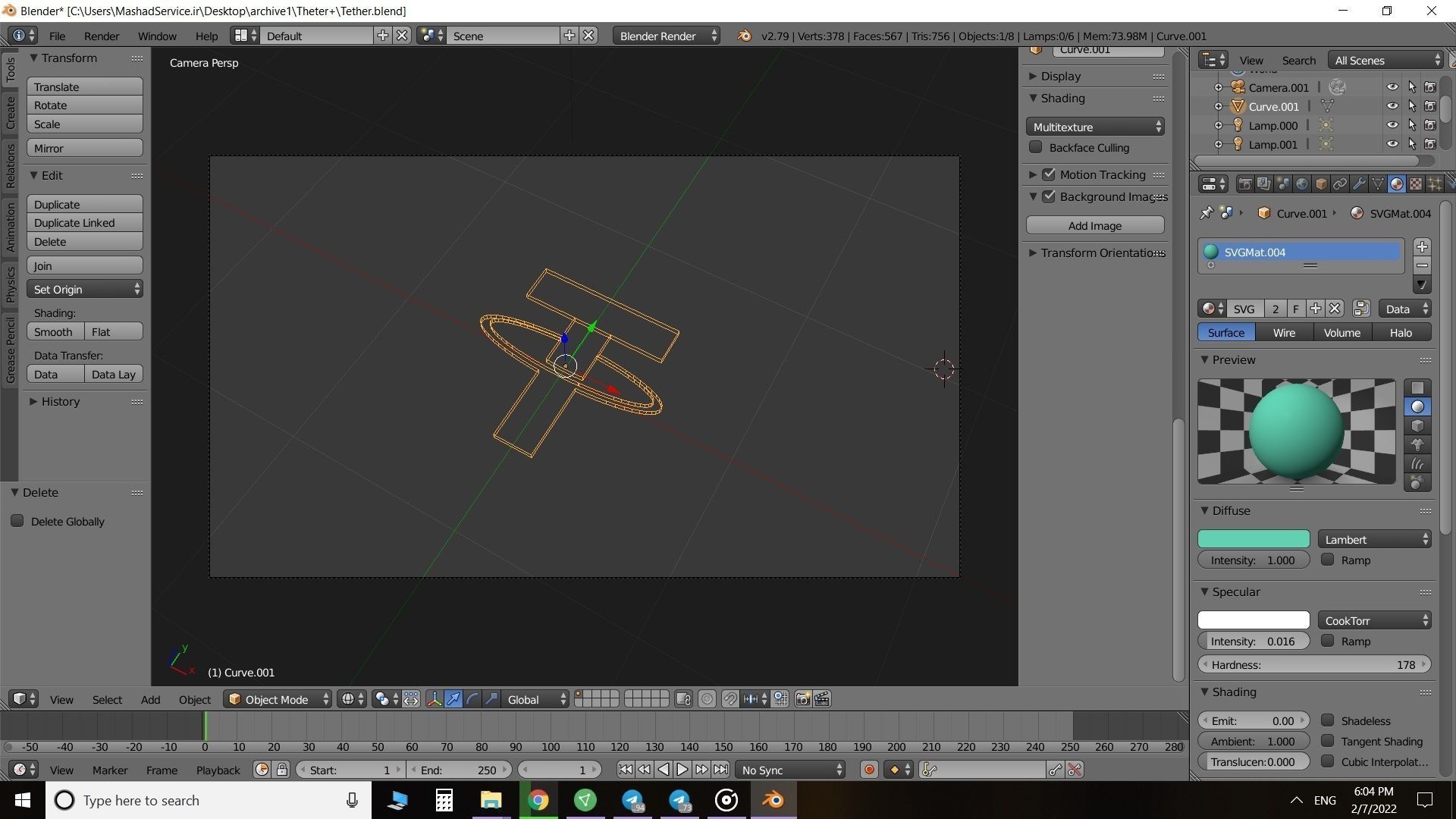
Task: Open the Scene properties tab icon
Action: tap(1282, 184)
